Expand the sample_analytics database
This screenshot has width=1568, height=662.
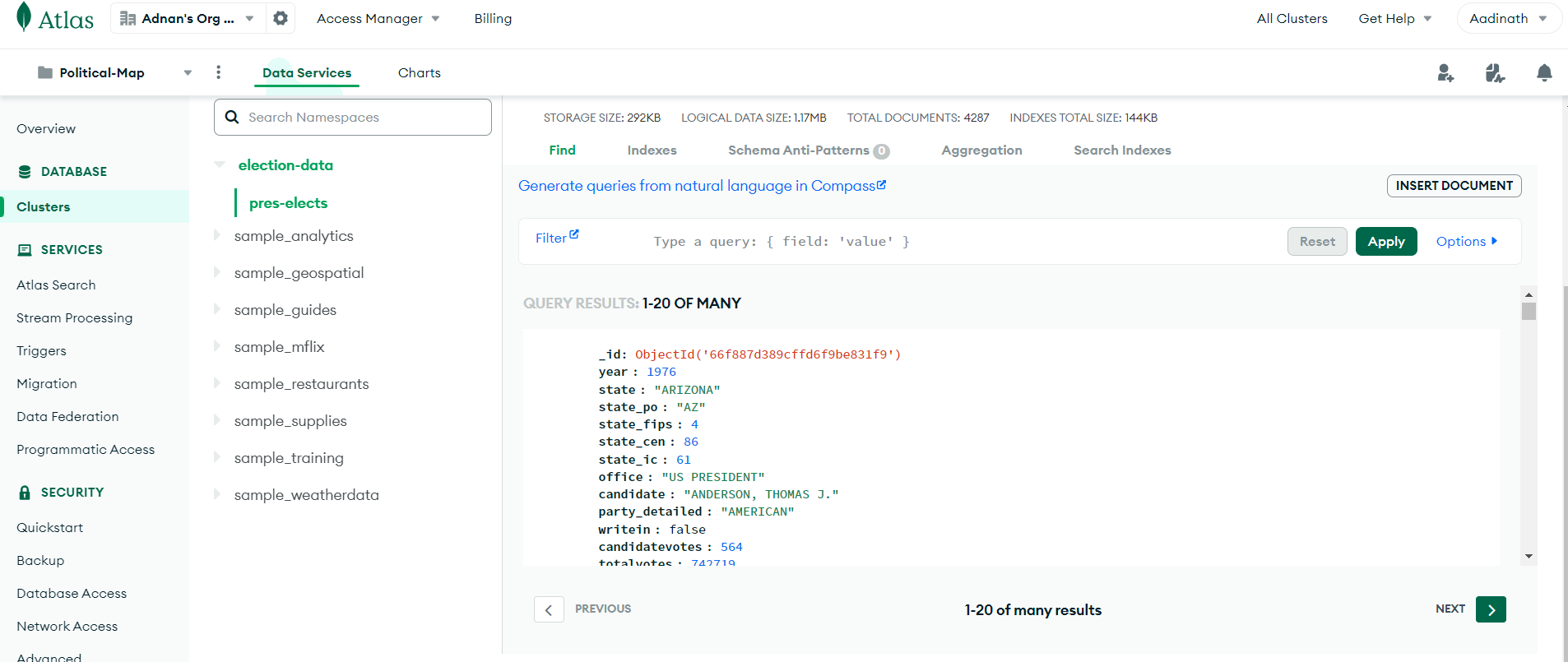(x=217, y=235)
